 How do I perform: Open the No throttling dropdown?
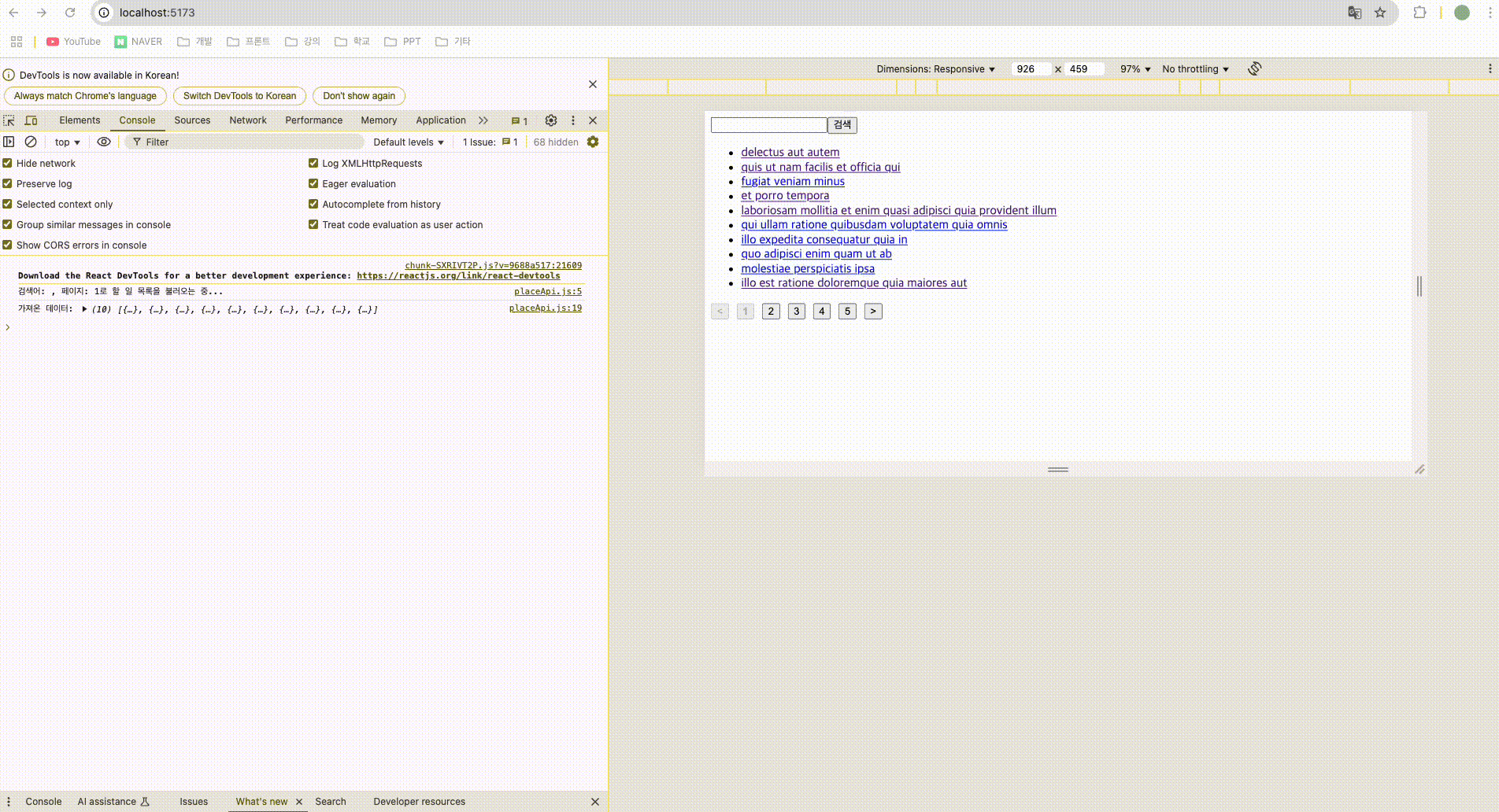pos(1195,69)
